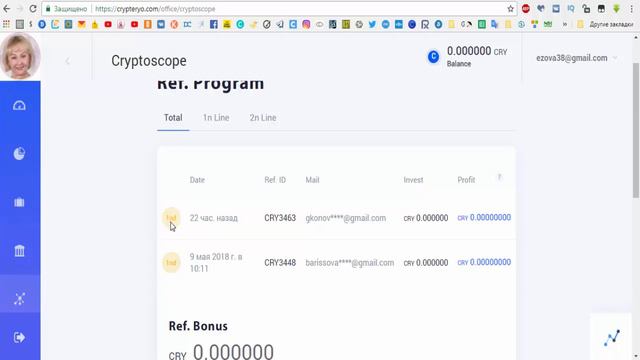Click the email gkonov****@gmail.com

click(346, 218)
